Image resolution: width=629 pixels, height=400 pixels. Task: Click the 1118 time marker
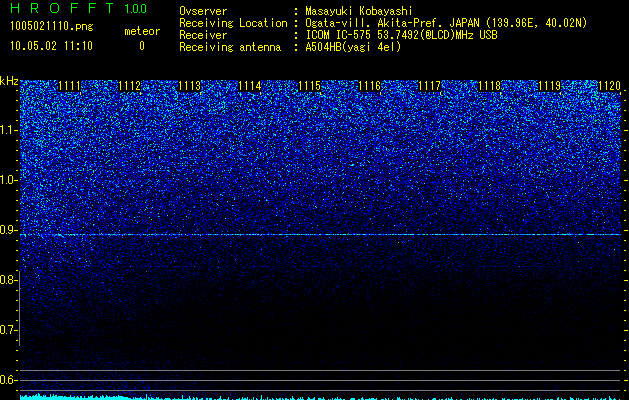tap(489, 86)
